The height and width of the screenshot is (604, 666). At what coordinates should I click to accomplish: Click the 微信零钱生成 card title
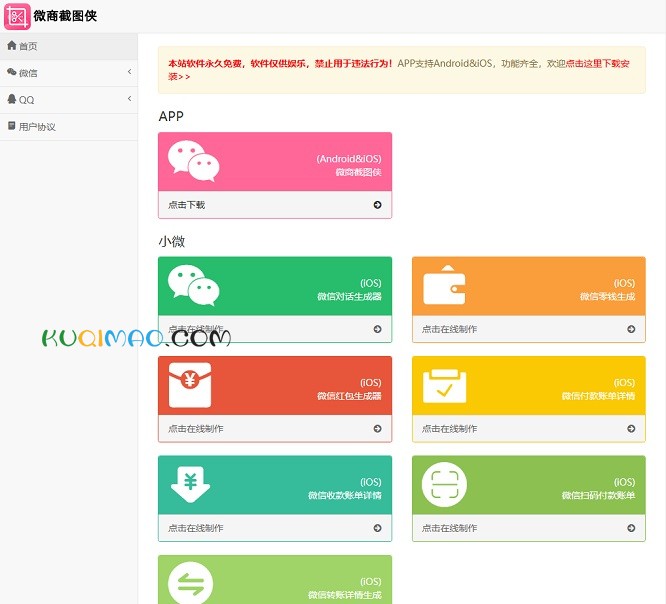coord(607,296)
